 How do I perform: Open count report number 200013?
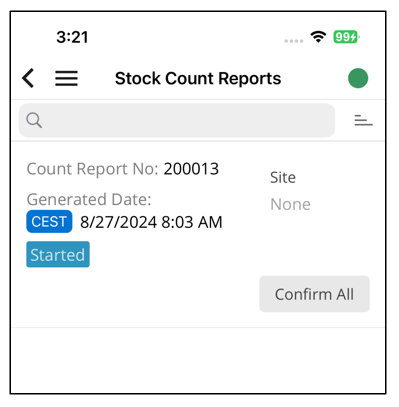click(x=191, y=169)
